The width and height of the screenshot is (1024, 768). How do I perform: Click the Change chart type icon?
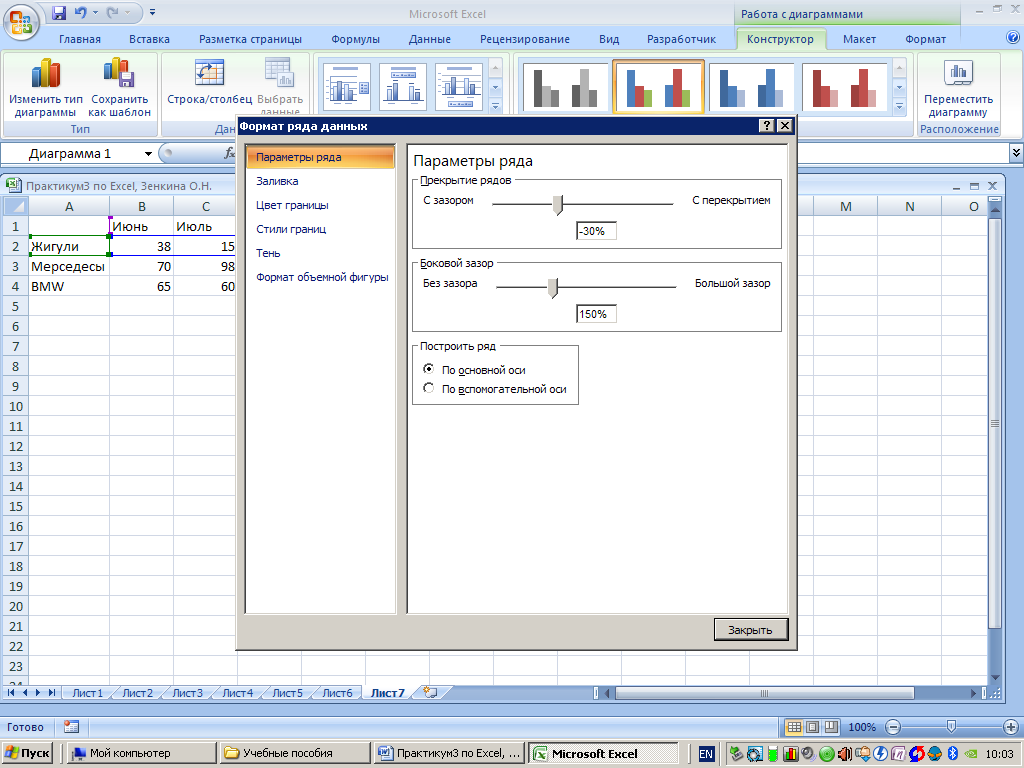[46, 73]
